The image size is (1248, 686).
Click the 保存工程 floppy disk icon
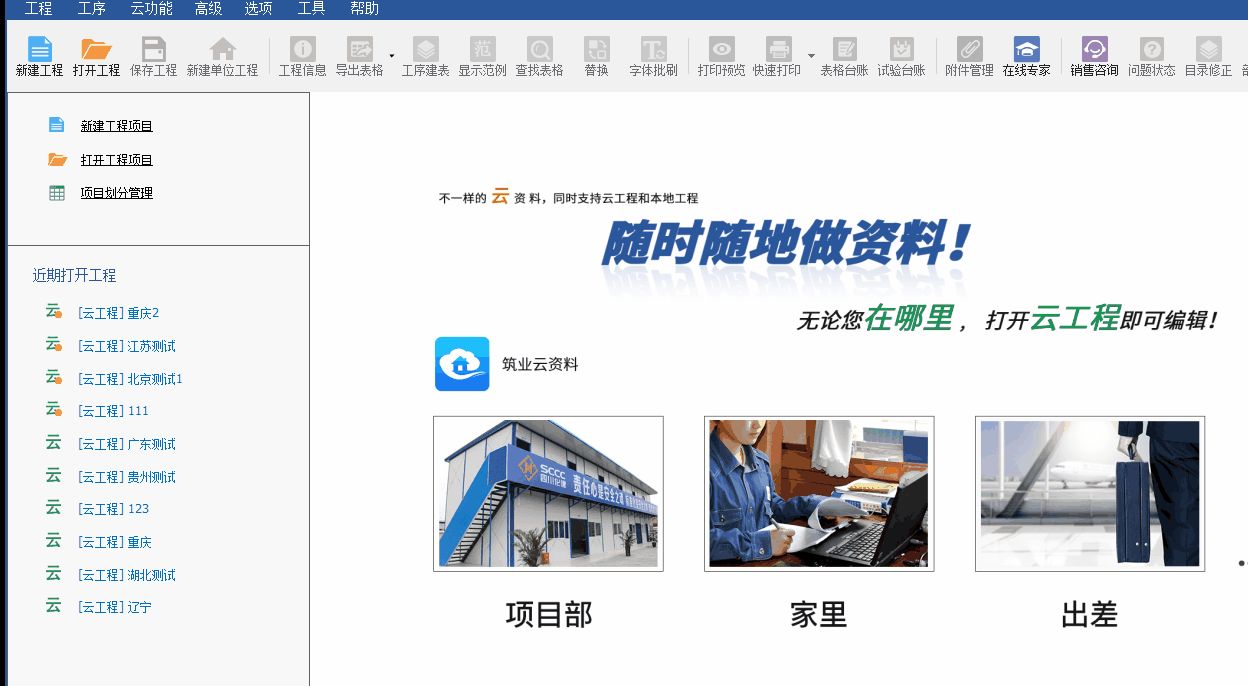click(x=153, y=50)
